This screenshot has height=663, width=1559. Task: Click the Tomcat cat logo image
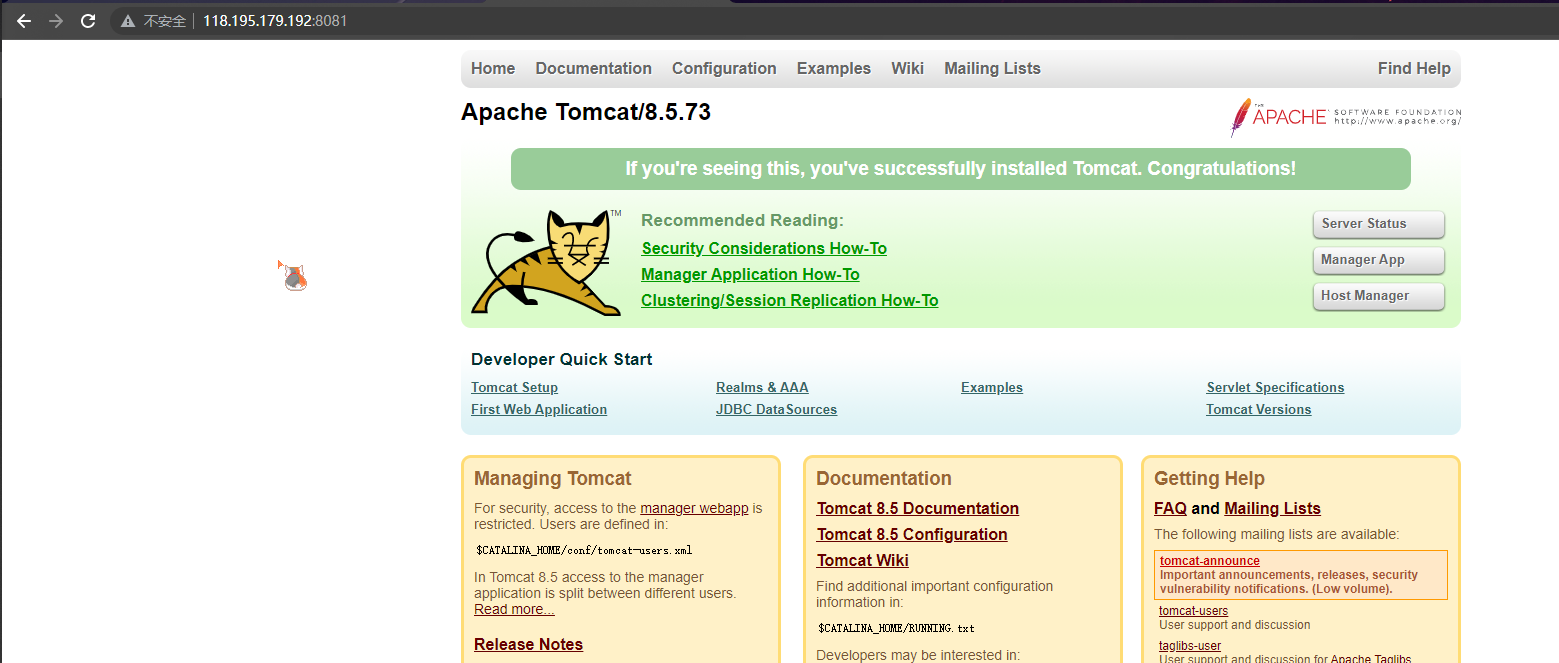(546, 263)
